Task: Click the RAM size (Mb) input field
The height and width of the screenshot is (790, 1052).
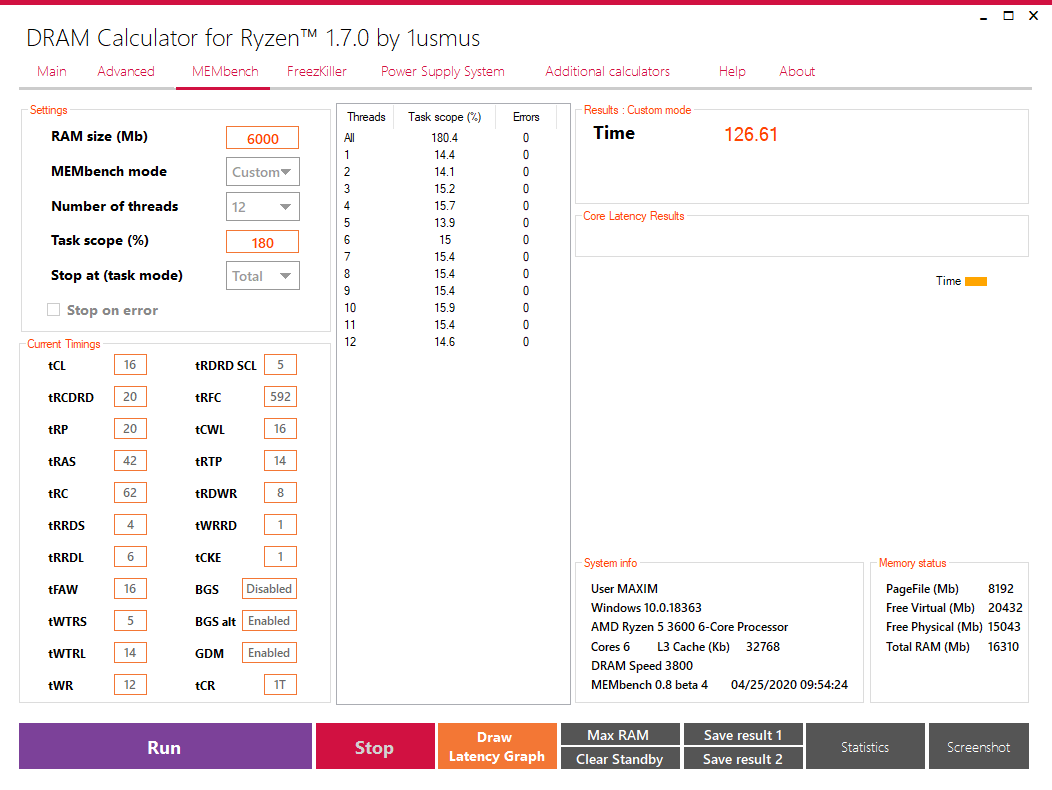Action: (x=262, y=138)
